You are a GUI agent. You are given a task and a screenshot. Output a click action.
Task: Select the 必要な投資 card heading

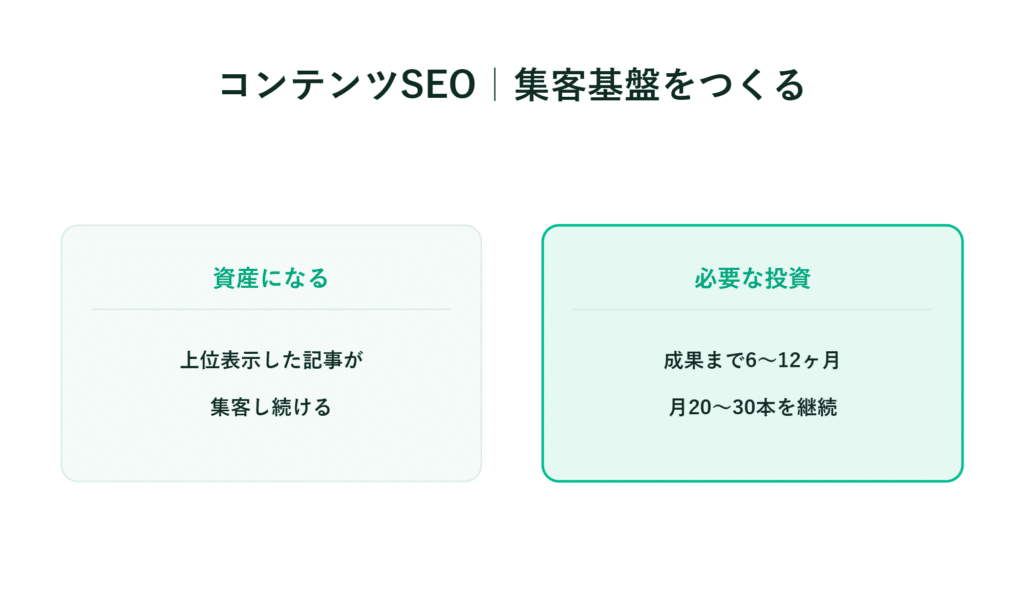pyautogui.click(x=752, y=278)
